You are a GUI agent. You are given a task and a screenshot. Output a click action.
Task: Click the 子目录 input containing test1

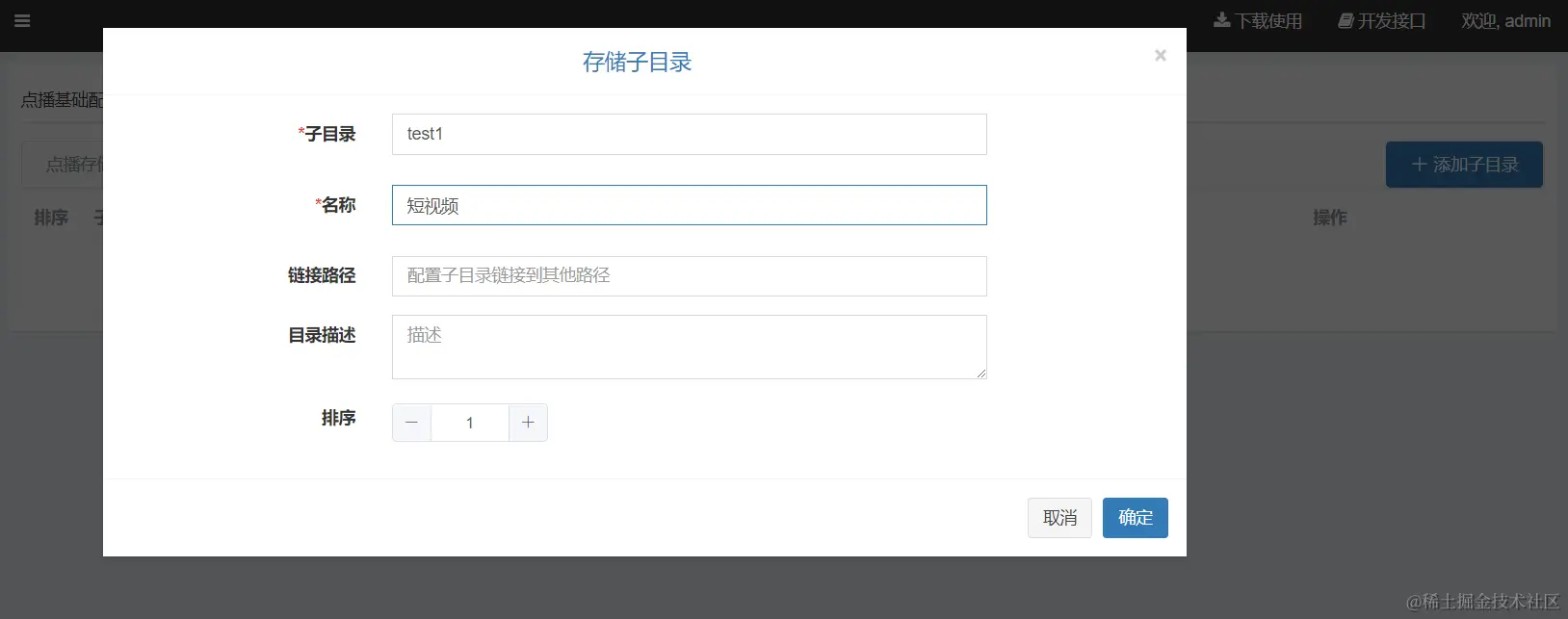(689, 134)
